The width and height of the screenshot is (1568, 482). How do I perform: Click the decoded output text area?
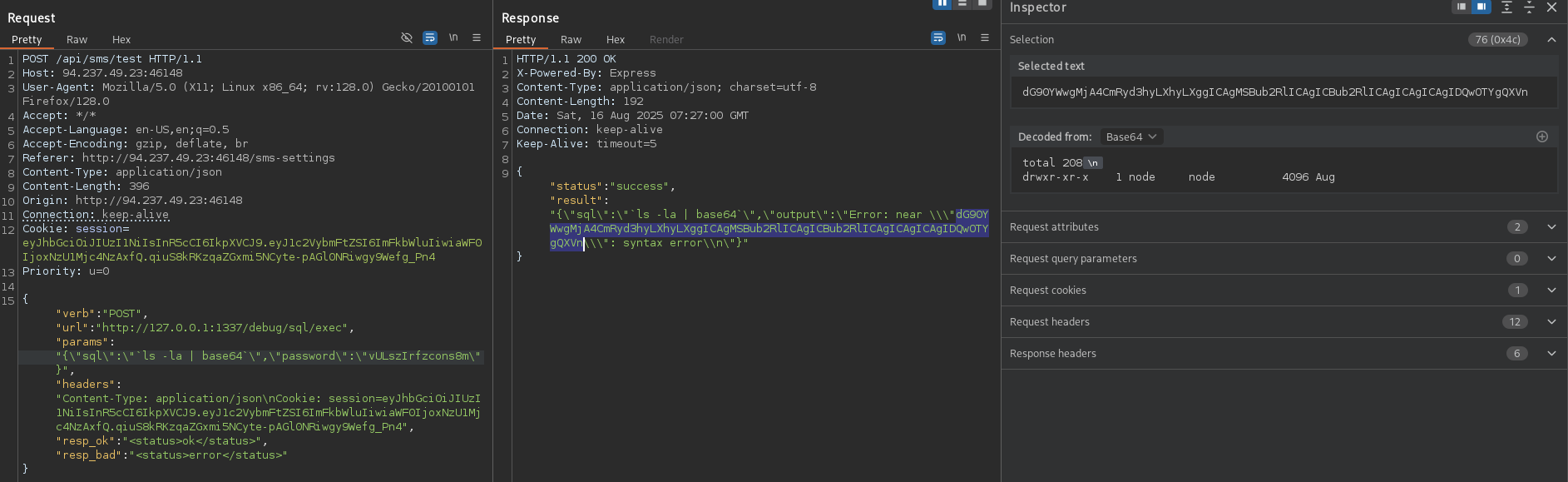pos(1284,170)
